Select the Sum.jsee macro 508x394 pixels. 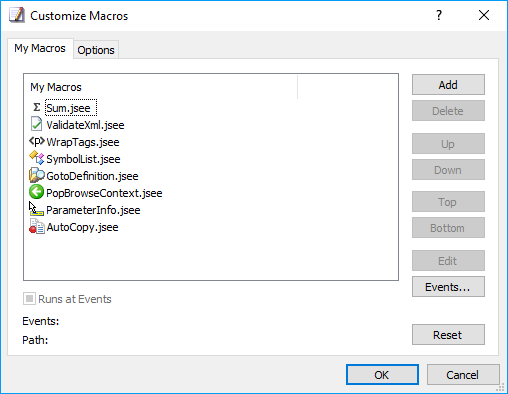tap(69, 108)
